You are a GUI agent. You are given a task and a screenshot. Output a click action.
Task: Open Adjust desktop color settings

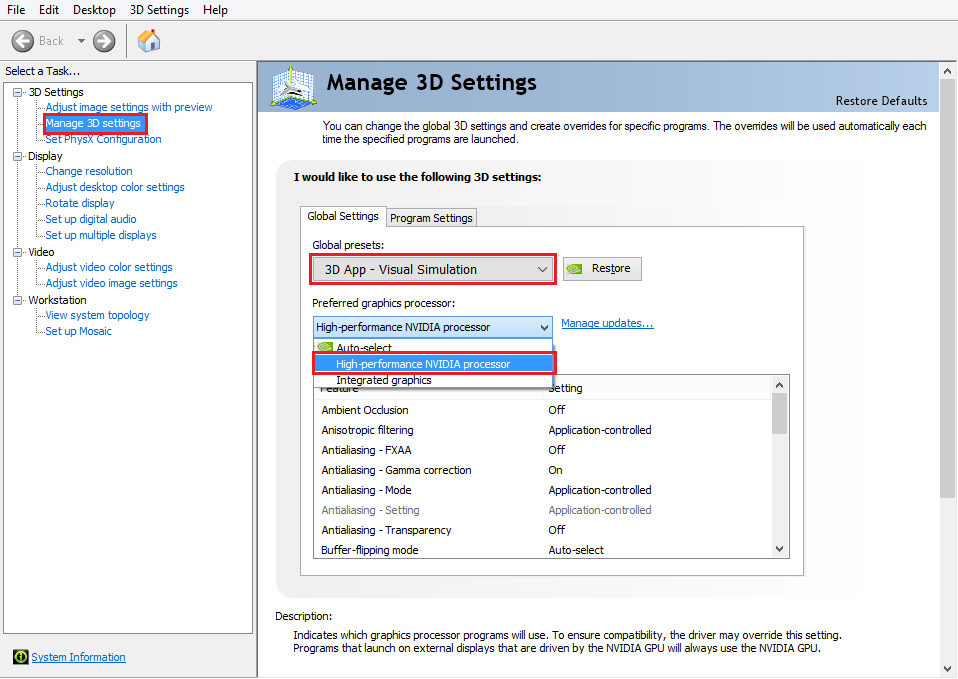pyautogui.click(x=115, y=187)
